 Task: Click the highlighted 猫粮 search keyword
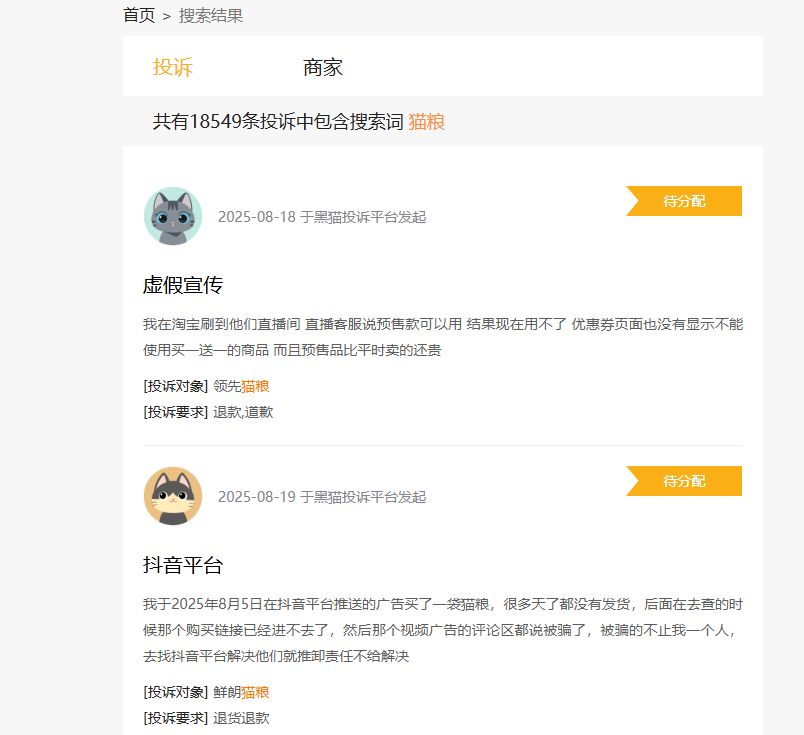427,122
